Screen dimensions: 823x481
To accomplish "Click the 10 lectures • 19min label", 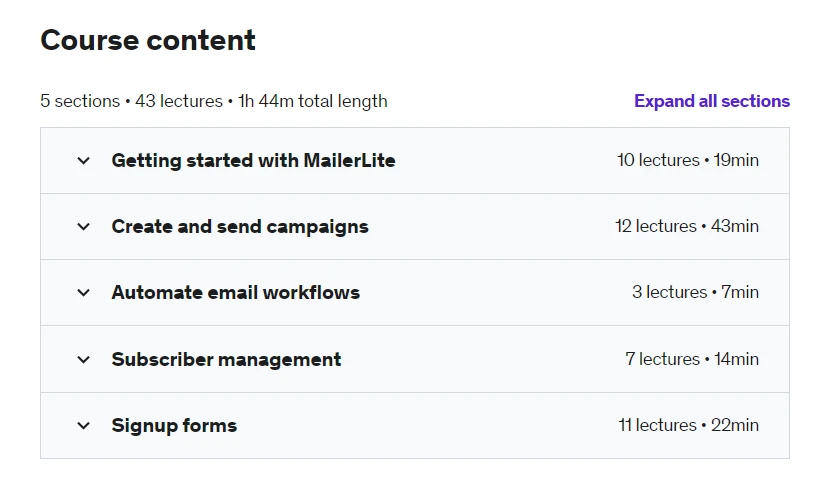I will tap(687, 160).
